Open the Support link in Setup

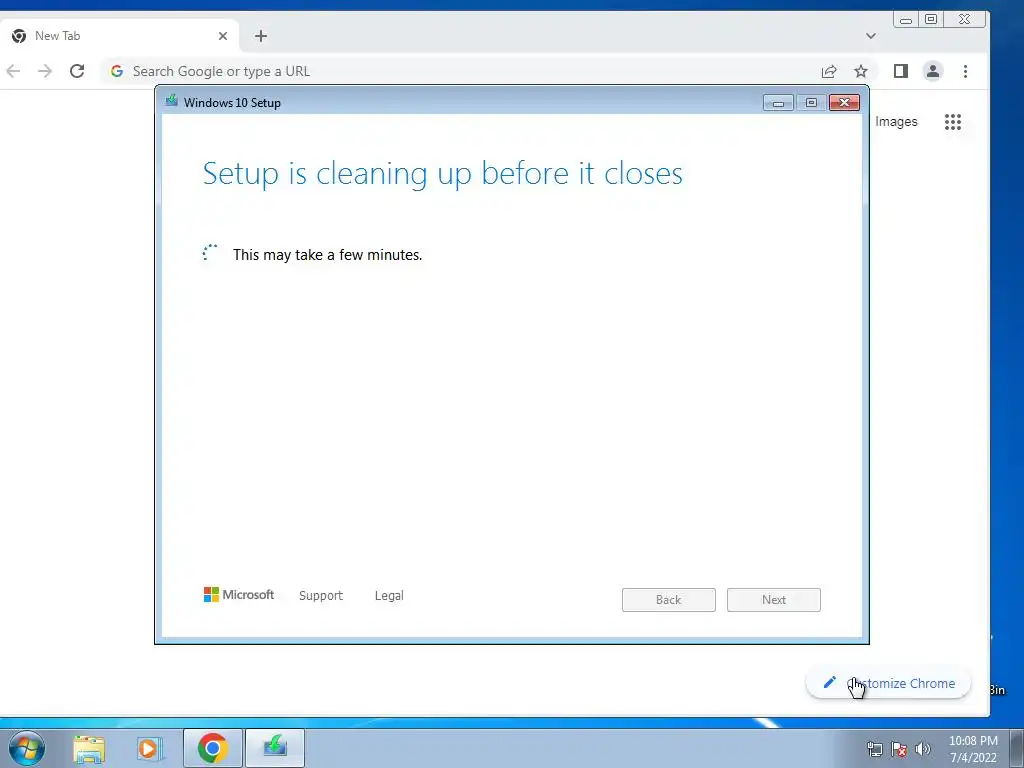(x=321, y=596)
